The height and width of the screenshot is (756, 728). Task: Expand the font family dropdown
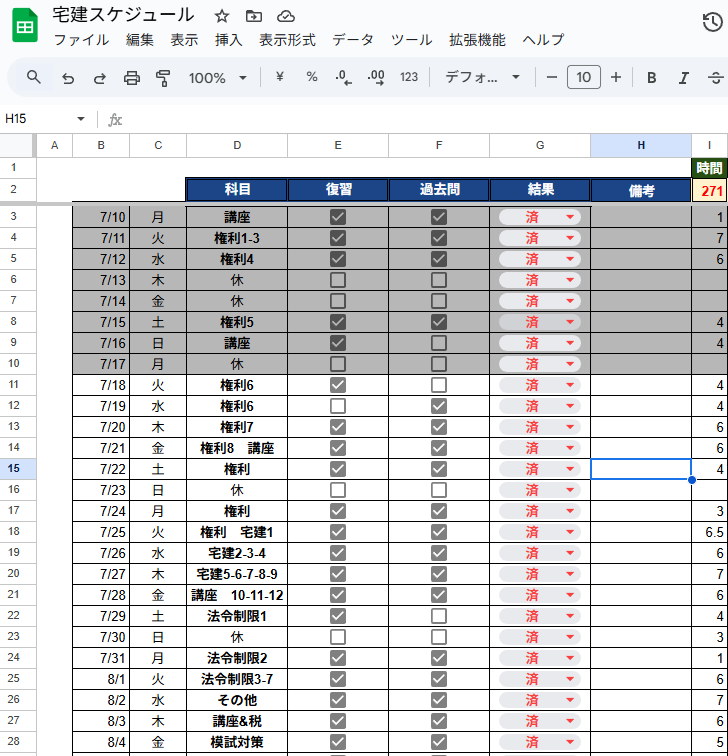pyautogui.click(x=483, y=78)
